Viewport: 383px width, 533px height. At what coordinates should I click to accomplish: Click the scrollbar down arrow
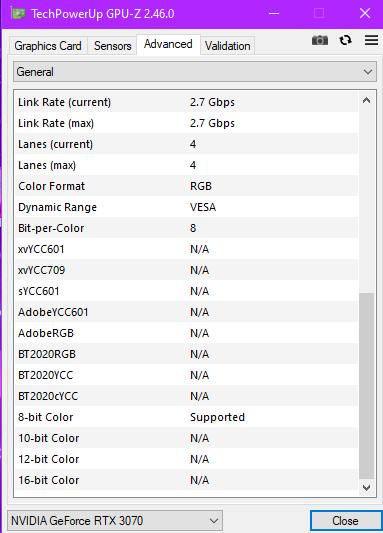(366, 488)
